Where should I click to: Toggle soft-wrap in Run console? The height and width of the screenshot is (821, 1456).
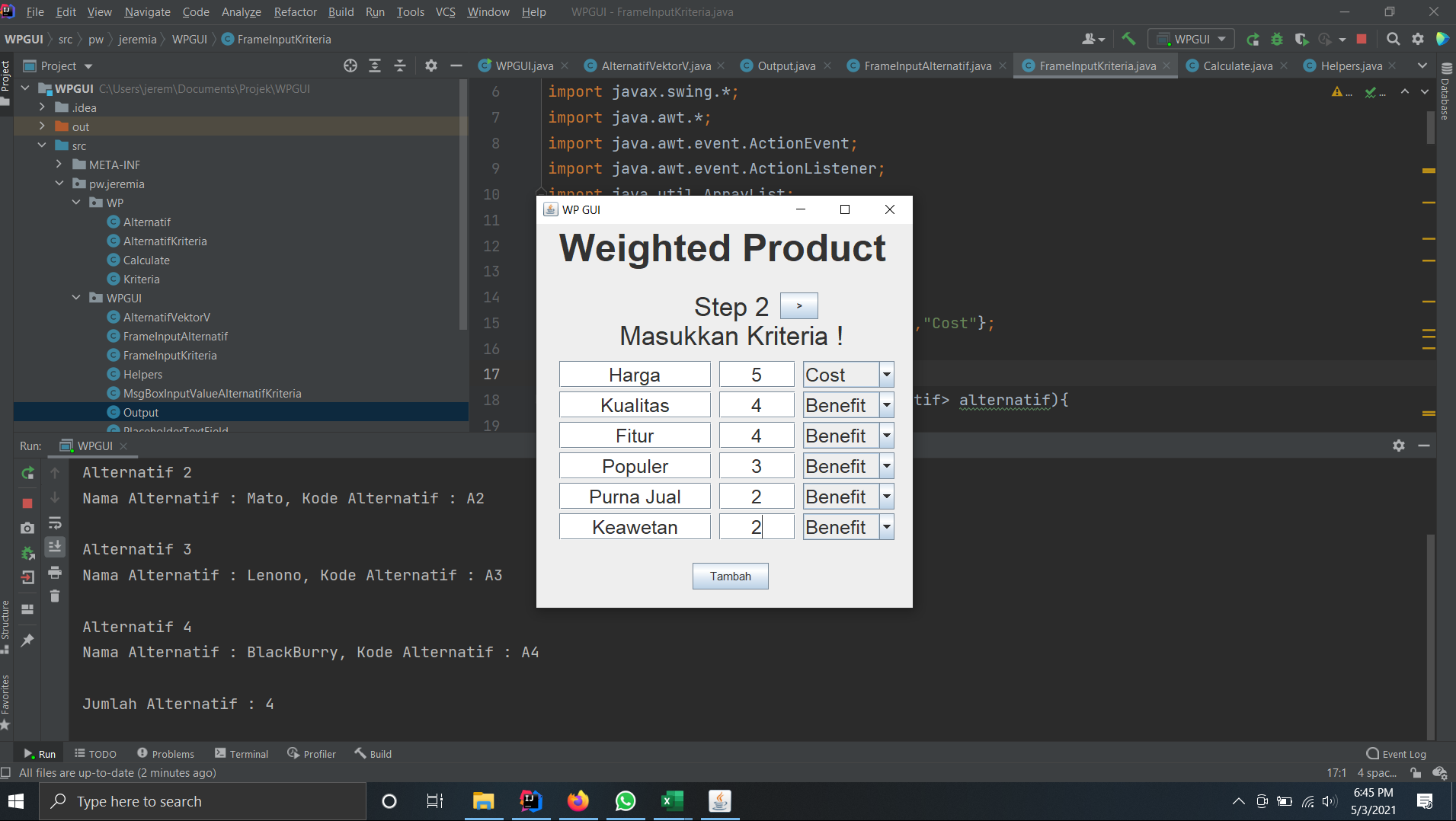[x=55, y=523]
